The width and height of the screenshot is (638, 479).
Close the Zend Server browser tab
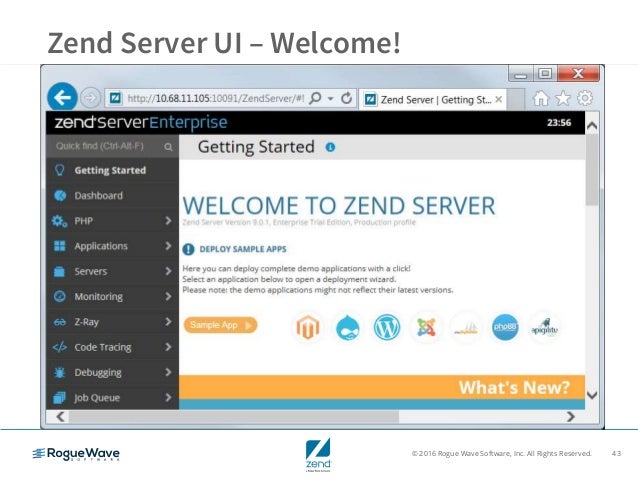pos(499,99)
